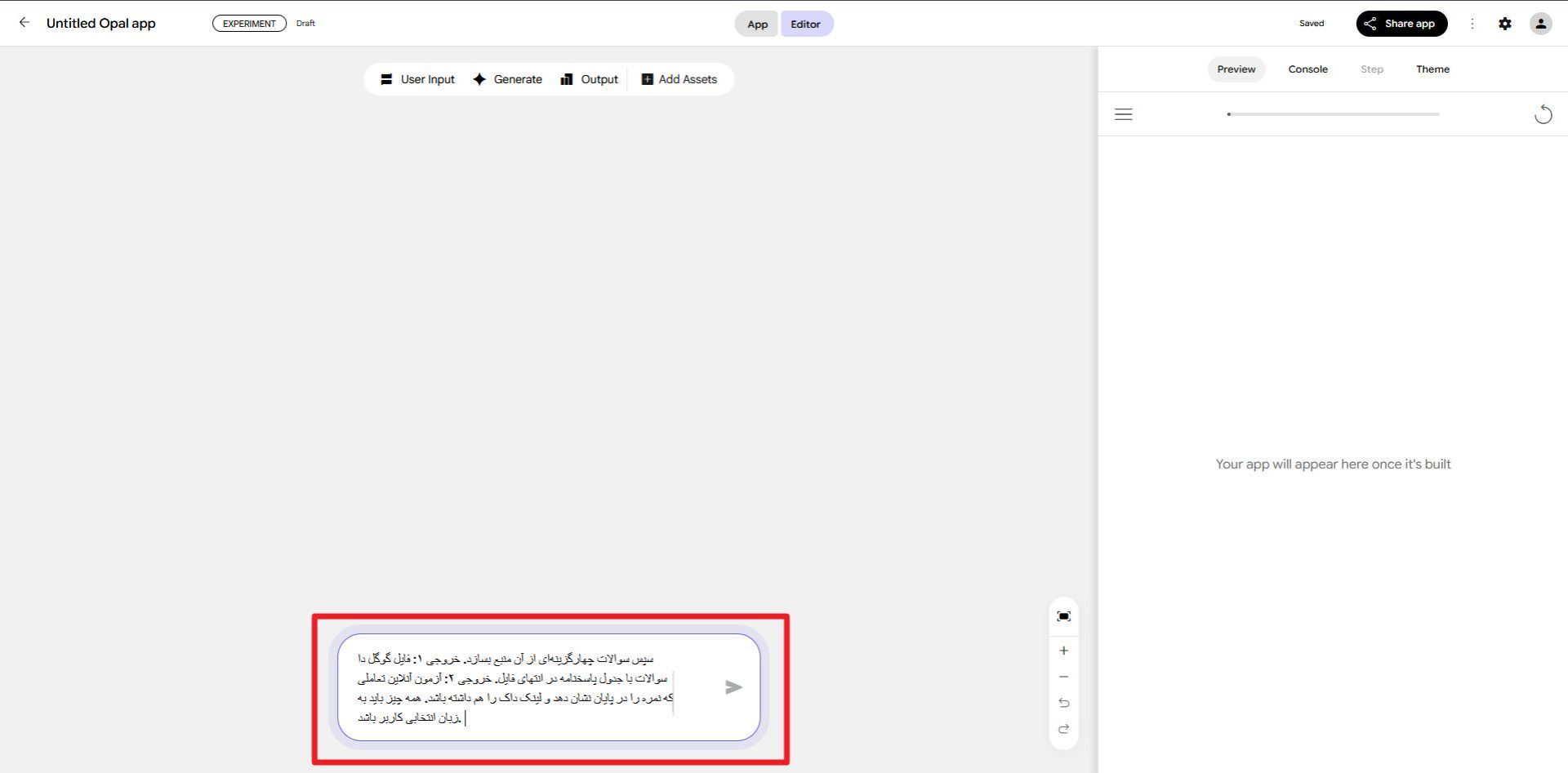Fit the canvas to the screen
Image resolution: width=1568 pixels, height=773 pixels.
(1063, 616)
